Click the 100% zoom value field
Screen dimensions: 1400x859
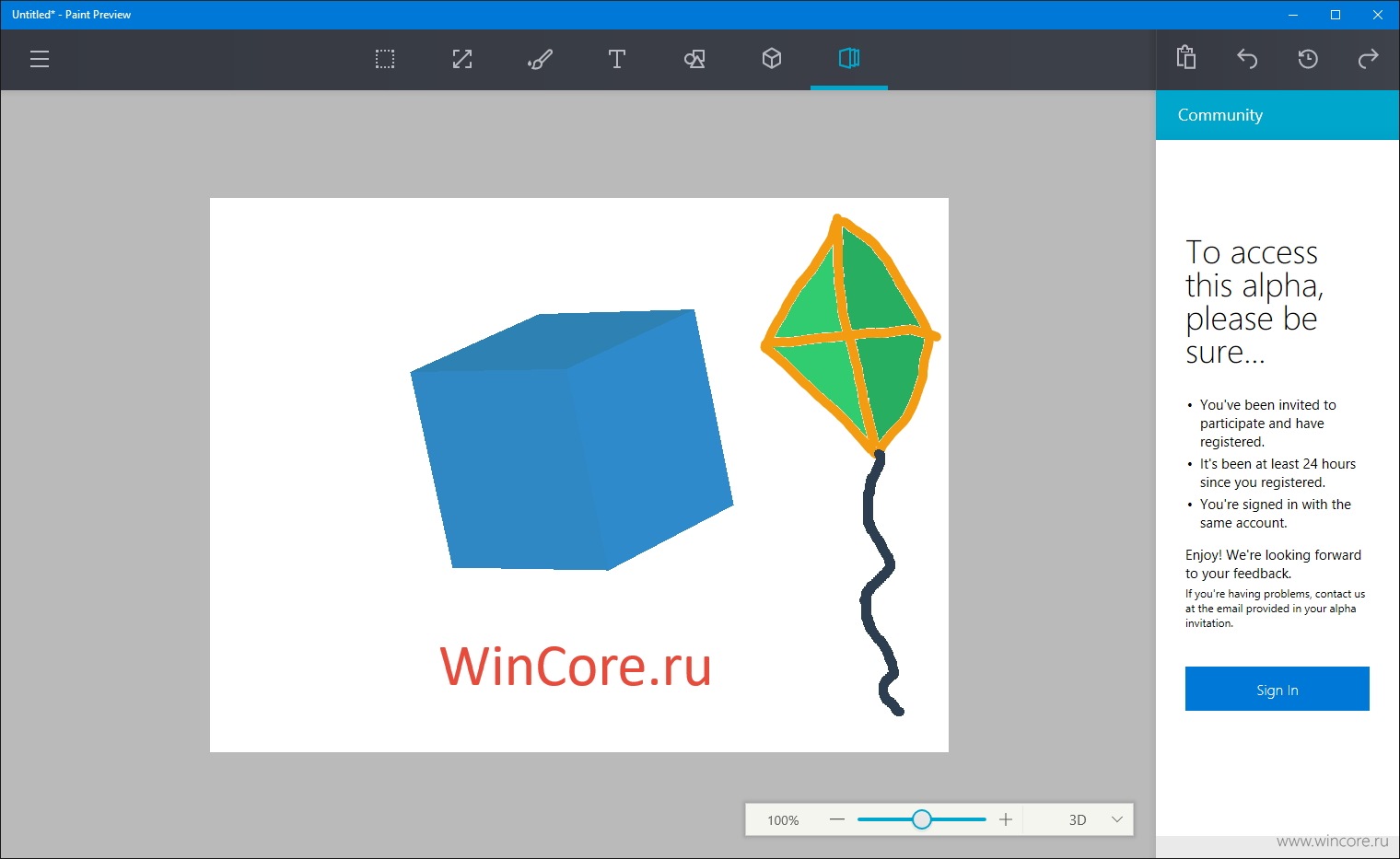point(783,820)
